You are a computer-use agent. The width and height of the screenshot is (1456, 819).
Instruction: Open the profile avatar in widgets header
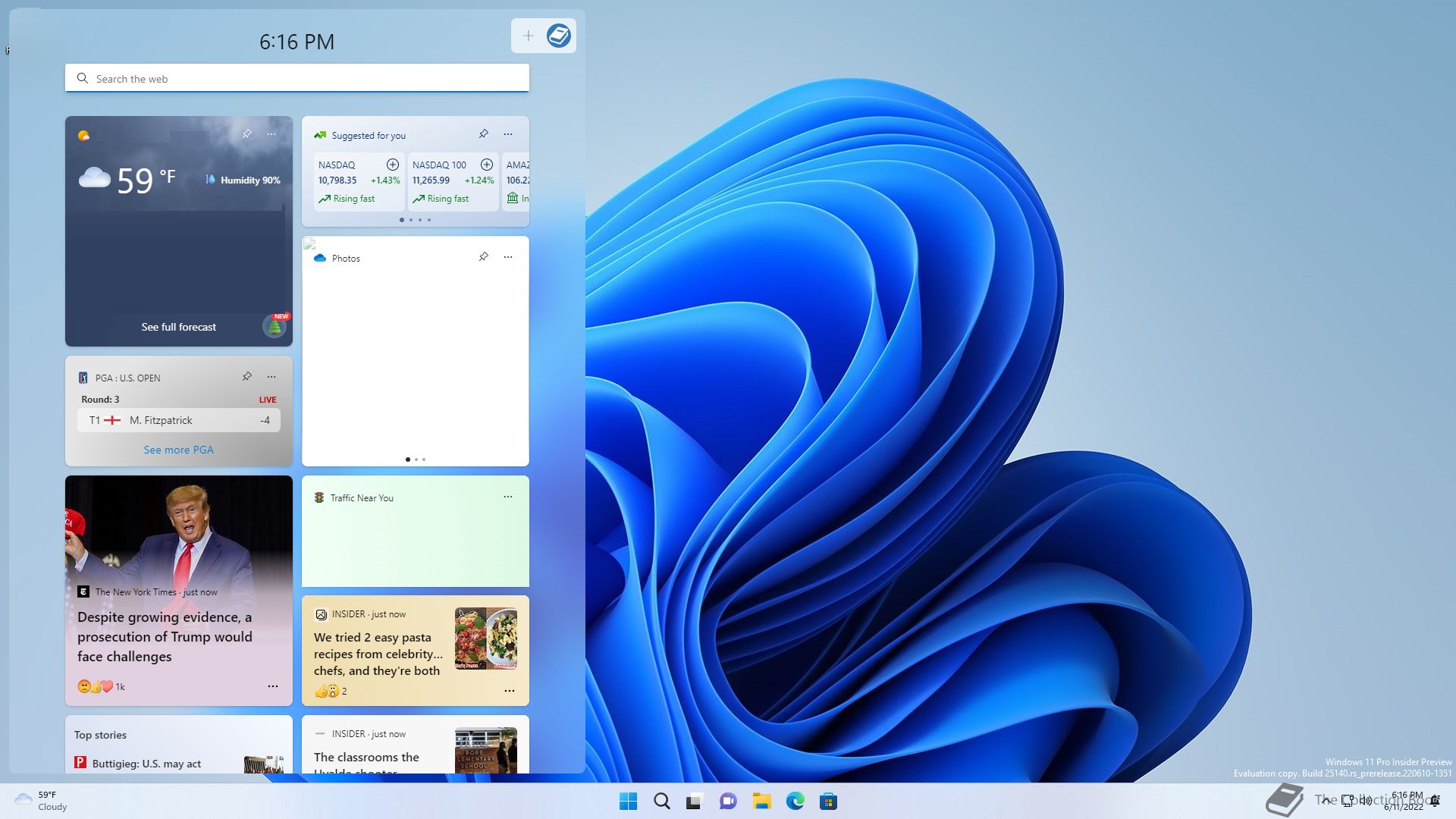coord(559,36)
